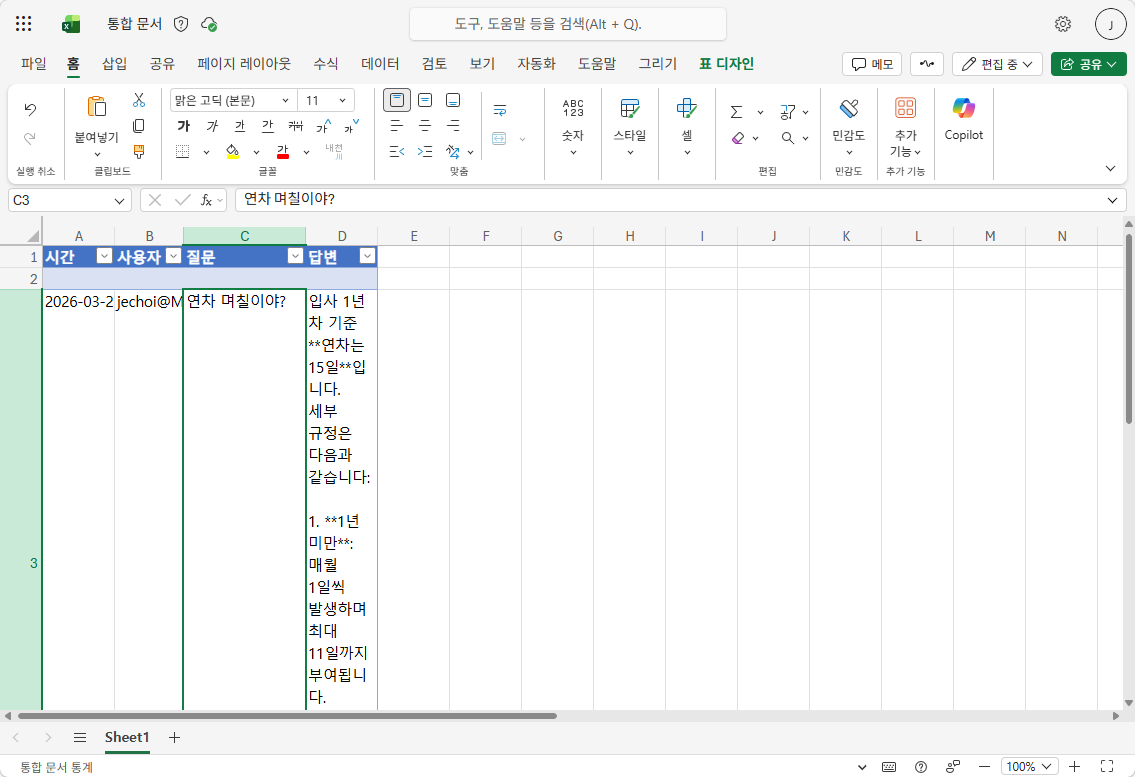Open sort and filter icon
The image size is (1135, 777).
click(x=788, y=112)
